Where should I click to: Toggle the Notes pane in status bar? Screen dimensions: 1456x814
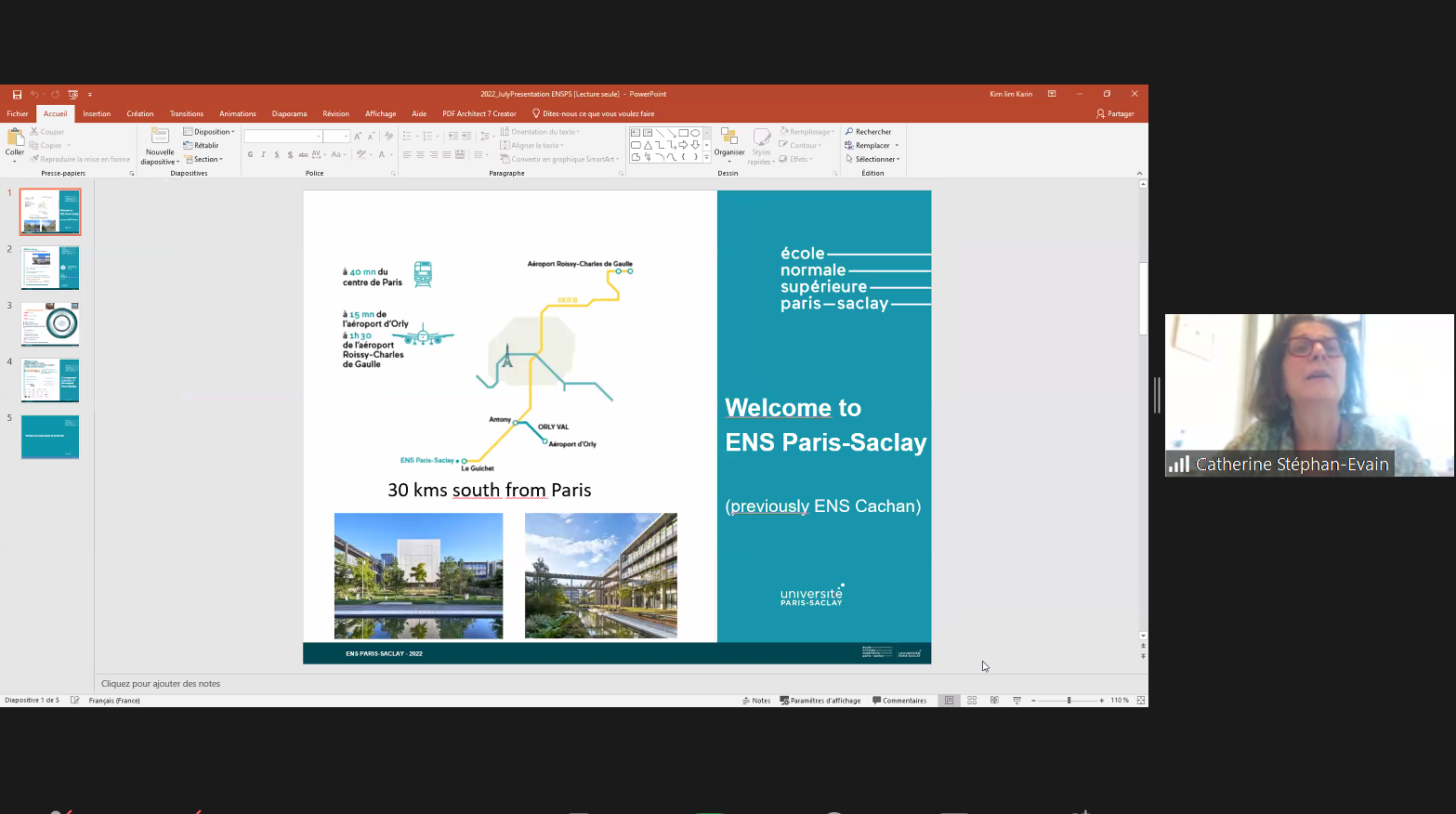click(756, 701)
